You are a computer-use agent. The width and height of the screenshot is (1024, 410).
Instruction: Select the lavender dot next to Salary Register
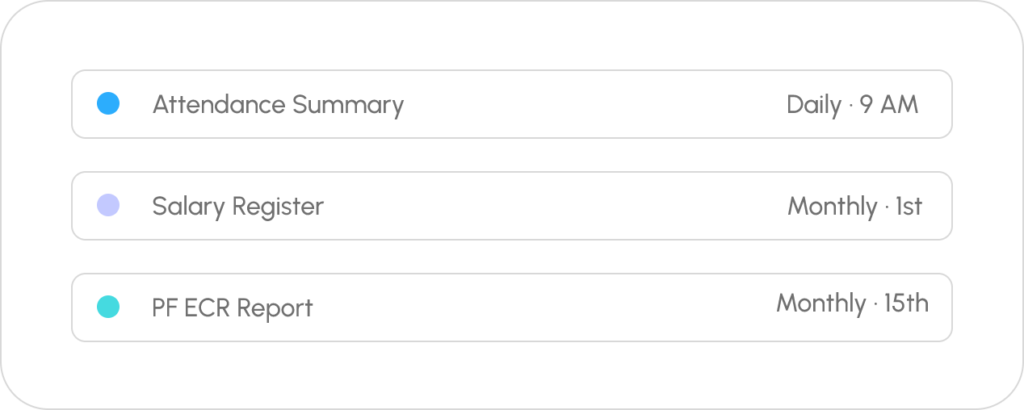click(108, 205)
